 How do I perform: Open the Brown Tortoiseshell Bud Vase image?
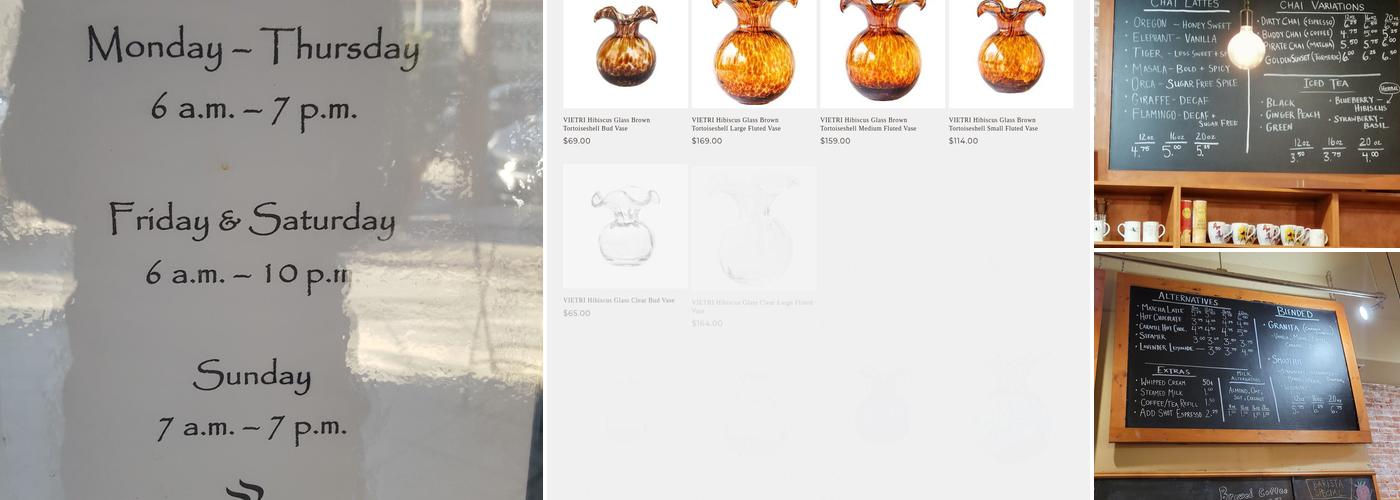625,54
